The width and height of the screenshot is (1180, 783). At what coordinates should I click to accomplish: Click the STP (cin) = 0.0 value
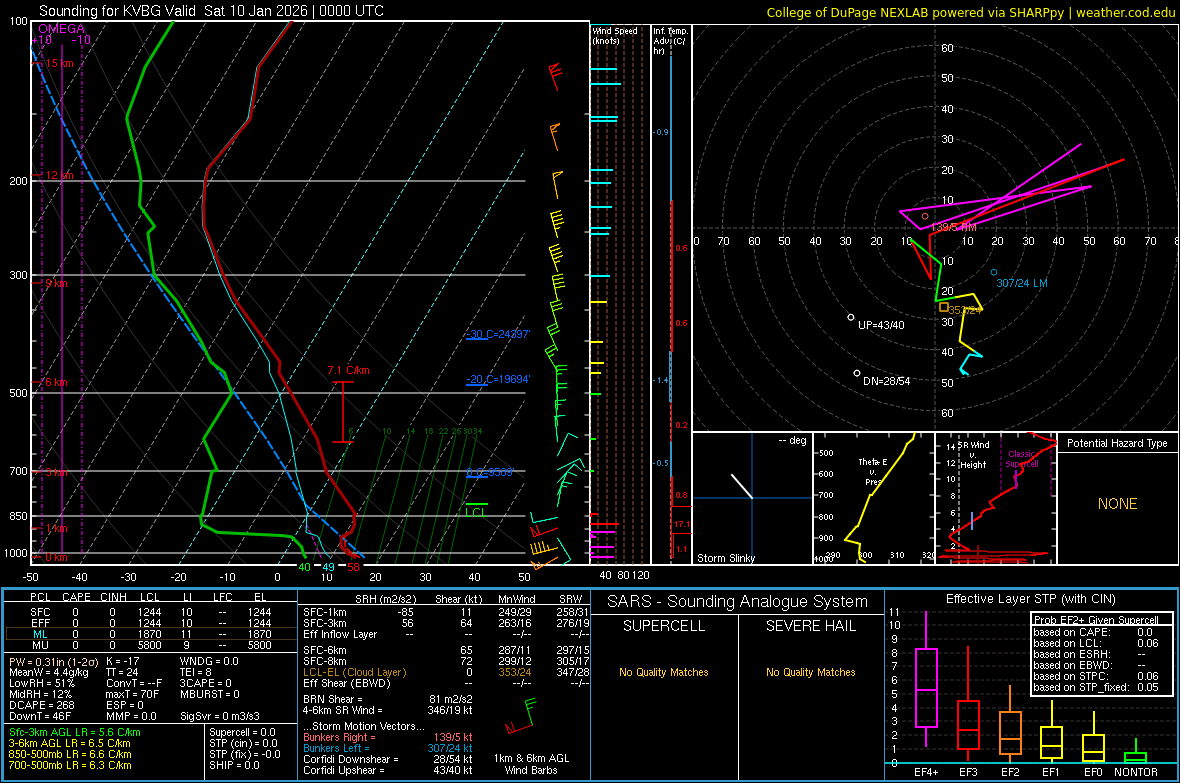[x=243, y=743]
